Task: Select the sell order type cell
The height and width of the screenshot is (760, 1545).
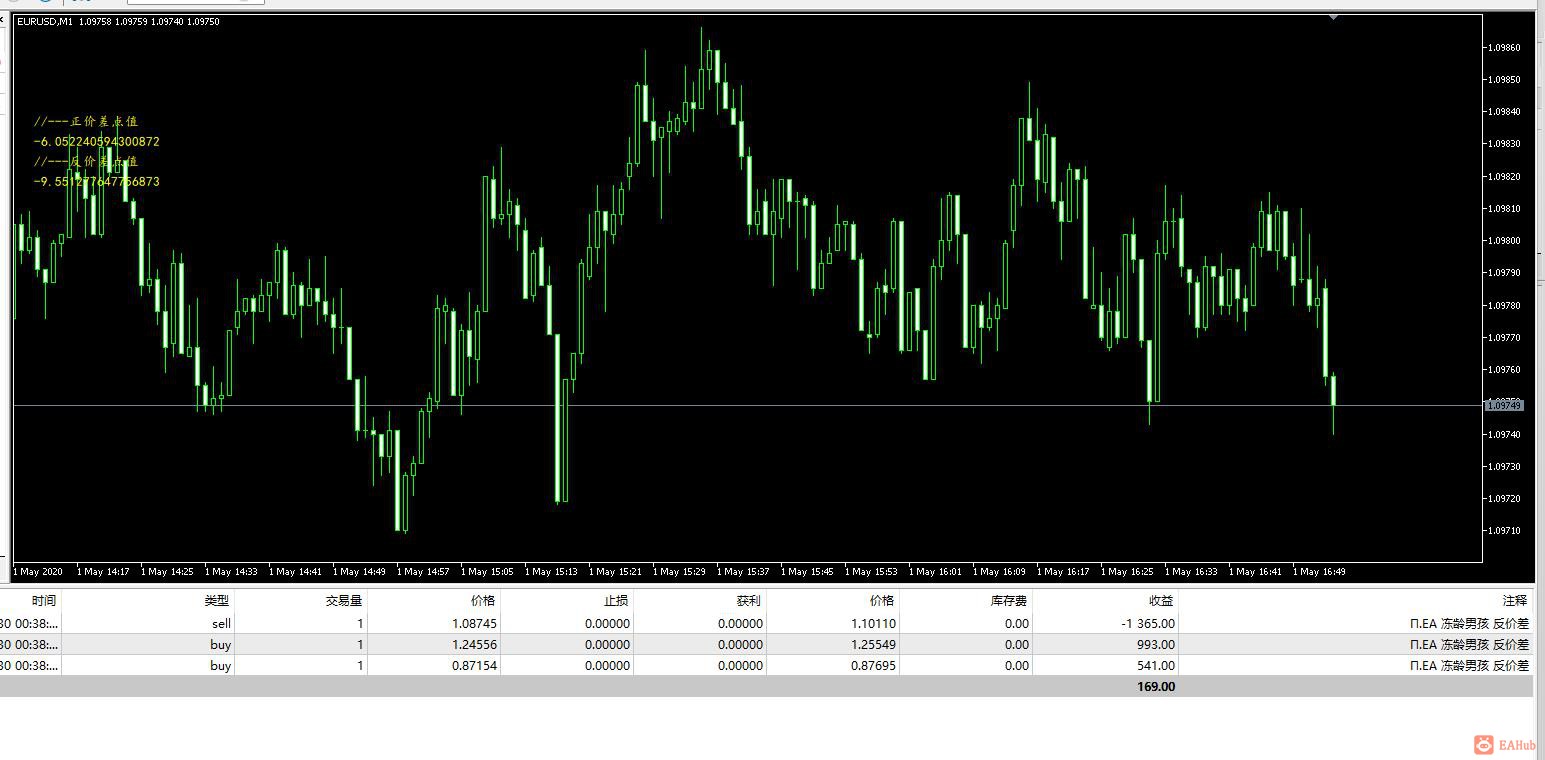Action: pyautogui.click(x=221, y=623)
